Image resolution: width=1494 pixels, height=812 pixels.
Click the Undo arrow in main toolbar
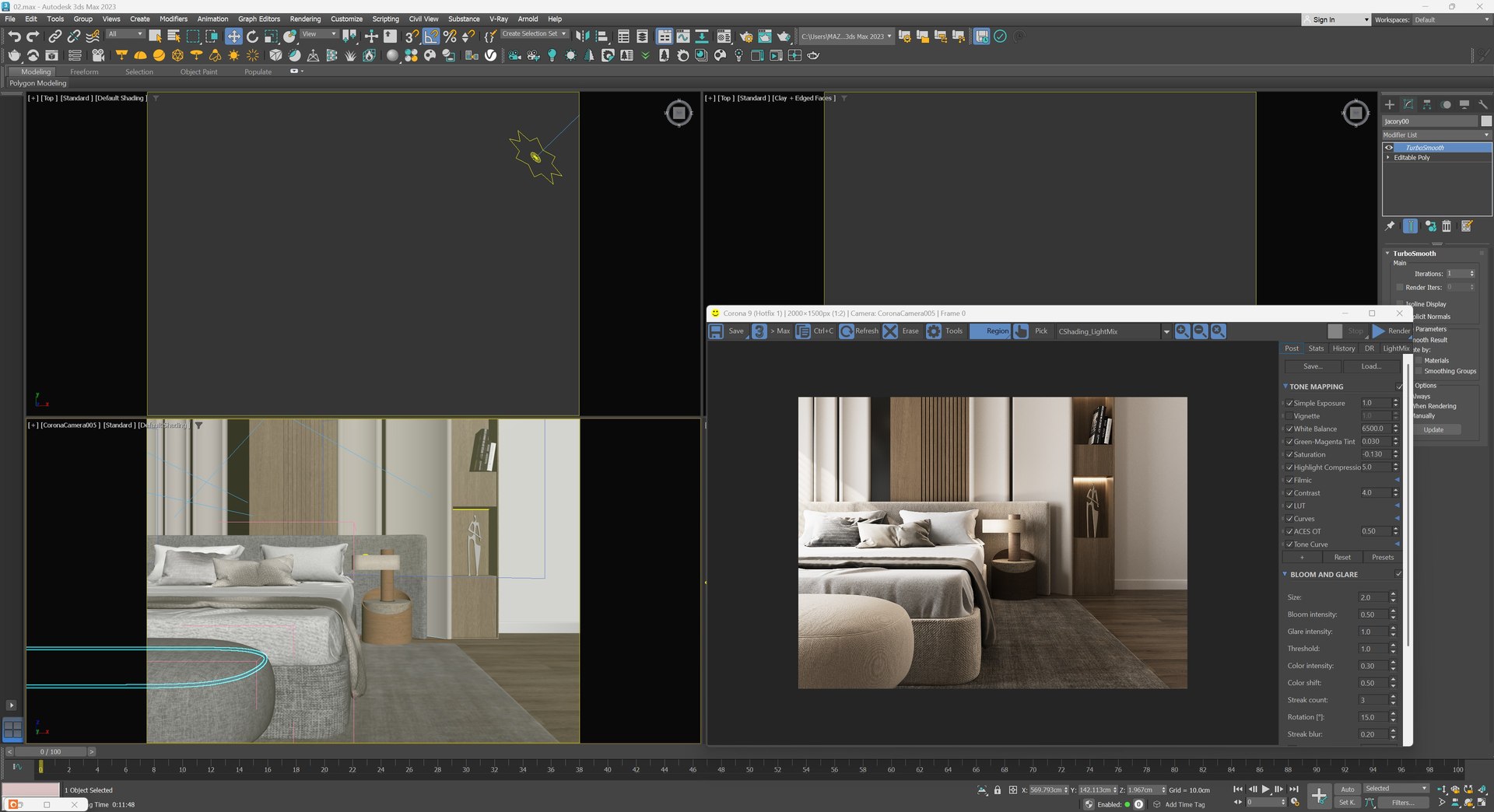click(x=14, y=37)
